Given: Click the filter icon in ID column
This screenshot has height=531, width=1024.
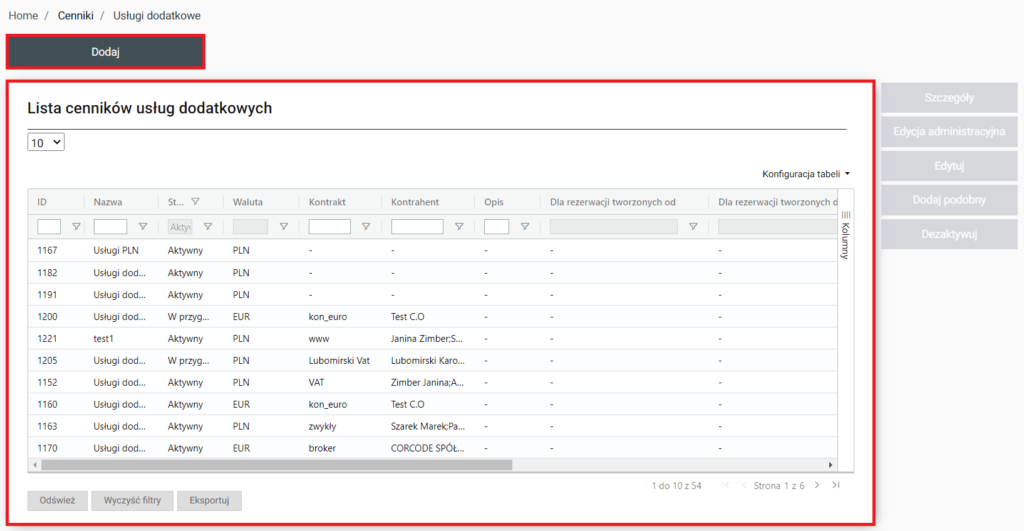Looking at the screenshot, I should (x=76, y=227).
